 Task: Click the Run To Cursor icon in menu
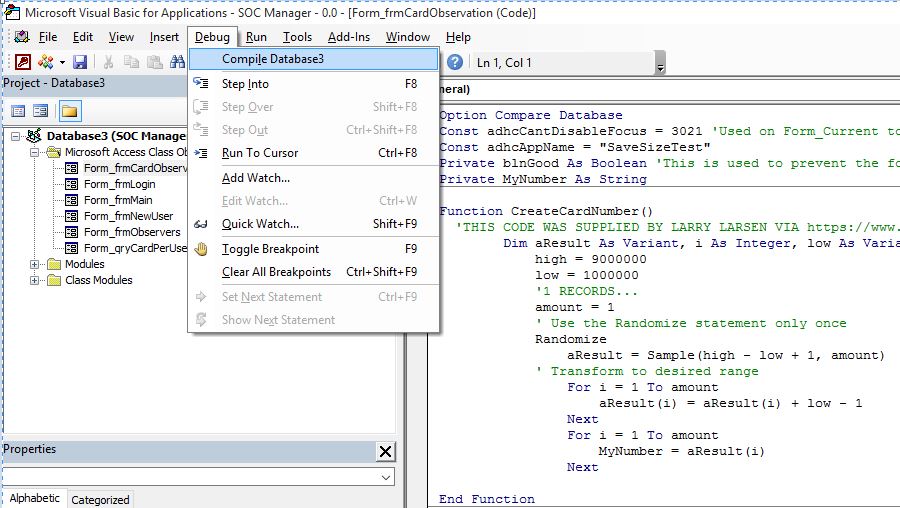(x=201, y=153)
